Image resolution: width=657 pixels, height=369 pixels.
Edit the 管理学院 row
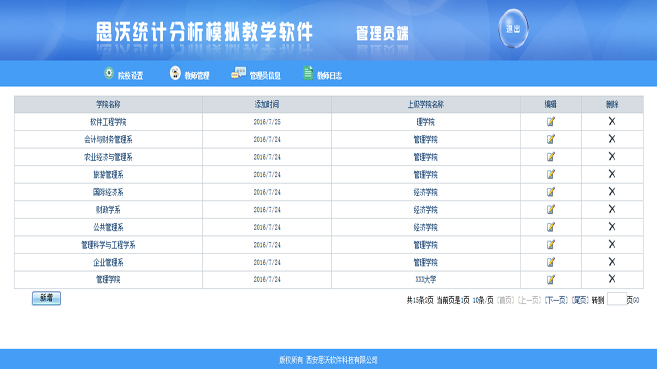[x=551, y=279]
